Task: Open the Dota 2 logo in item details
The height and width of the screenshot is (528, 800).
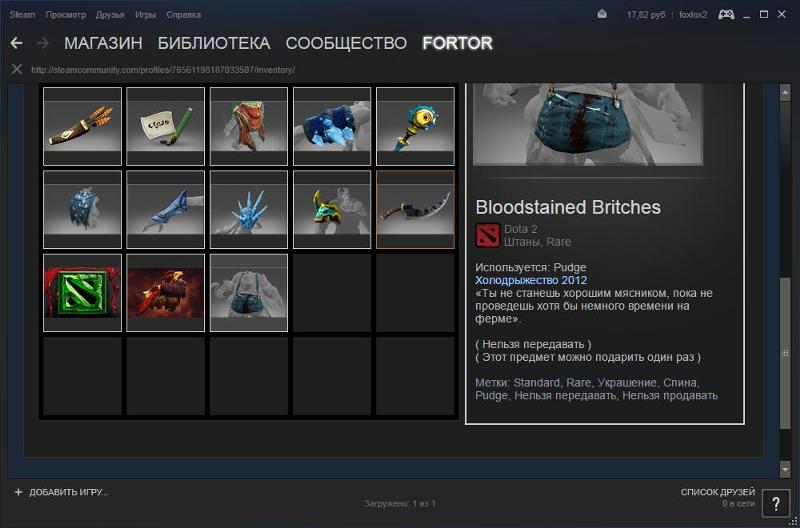Action: tap(487, 235)
